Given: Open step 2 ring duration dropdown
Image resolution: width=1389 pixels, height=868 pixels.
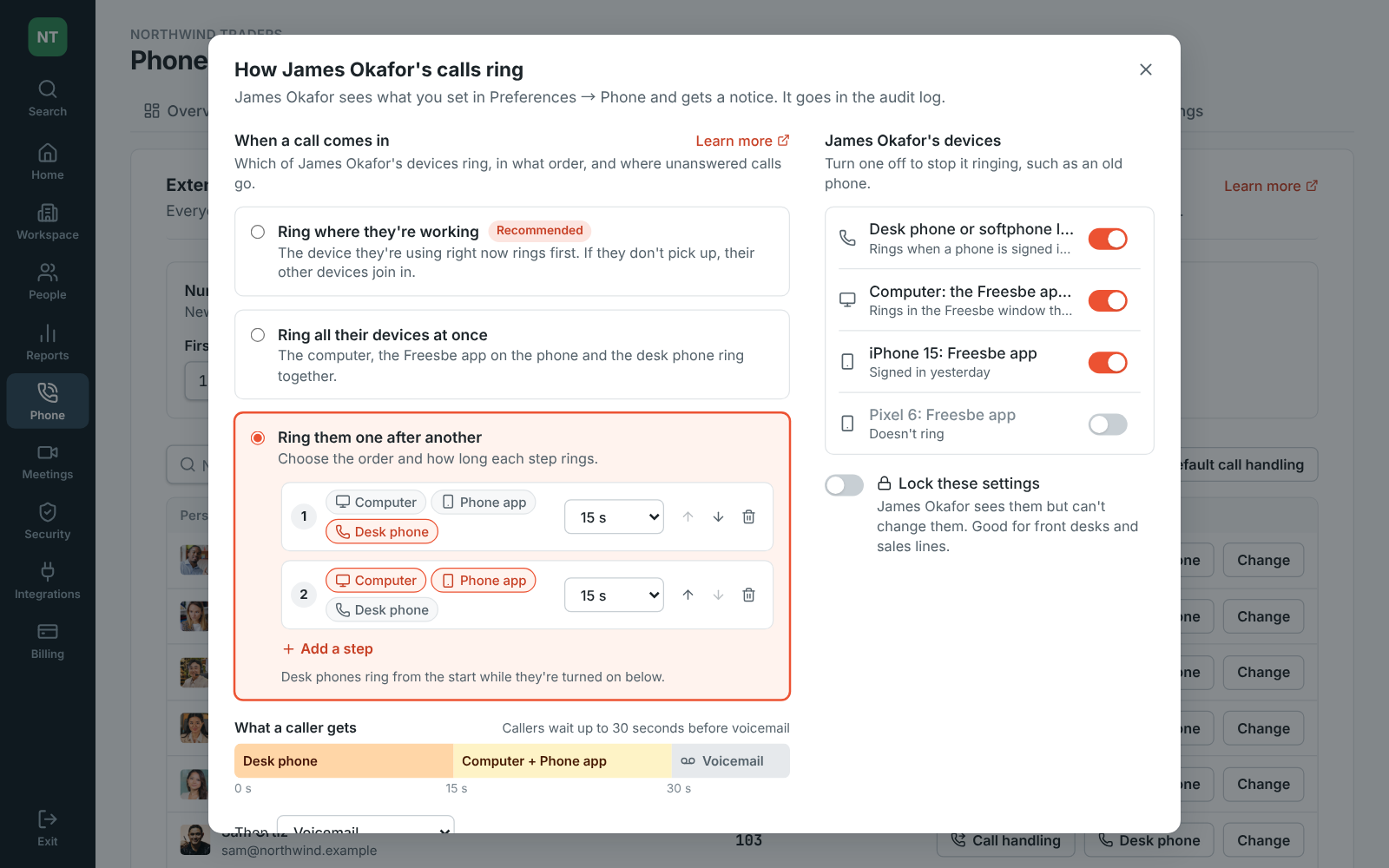Looking at the screenshot, I should point(614,595).
